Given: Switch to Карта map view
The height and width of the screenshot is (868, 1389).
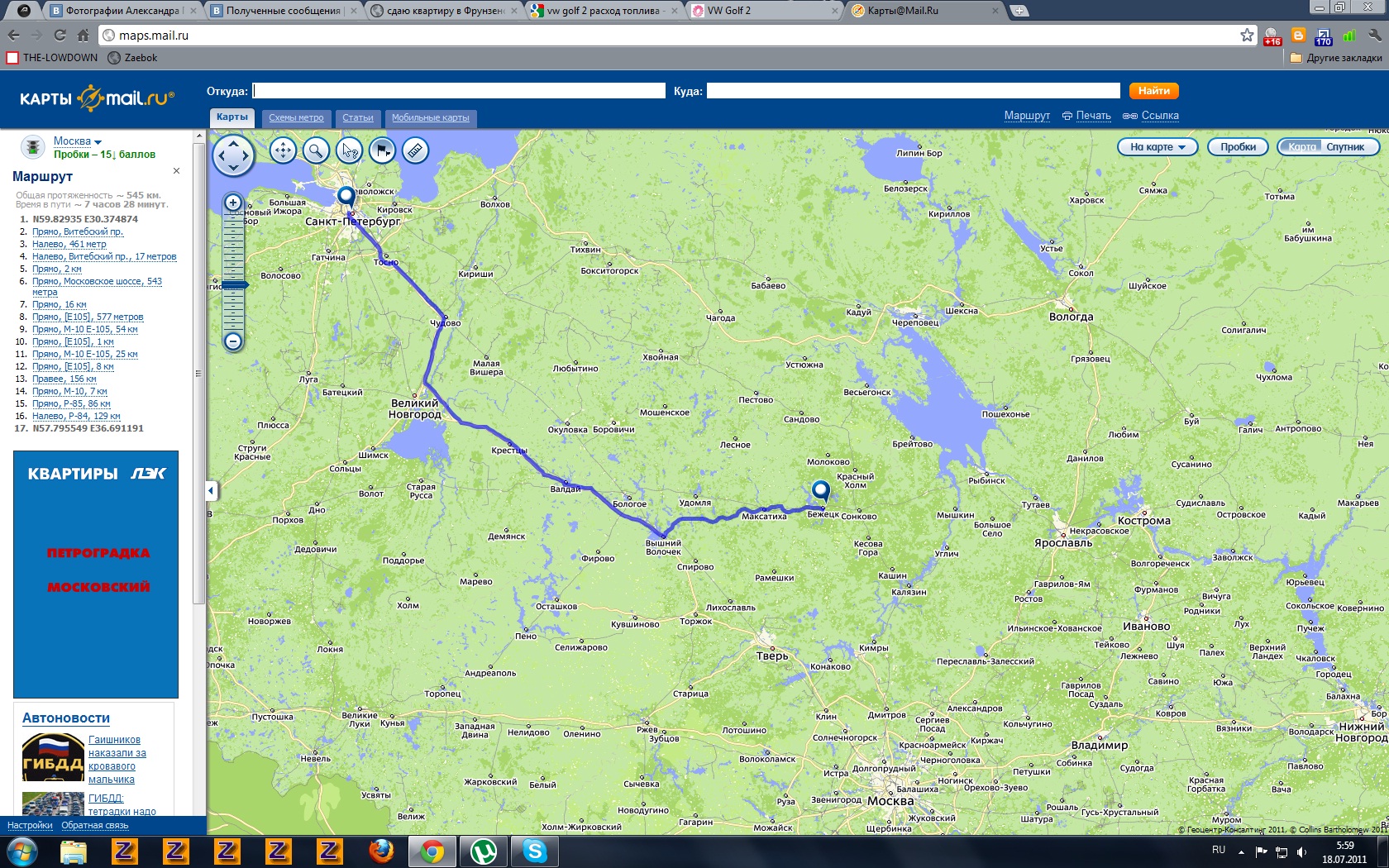Looking at the screenshot, I should point(1301,147).
